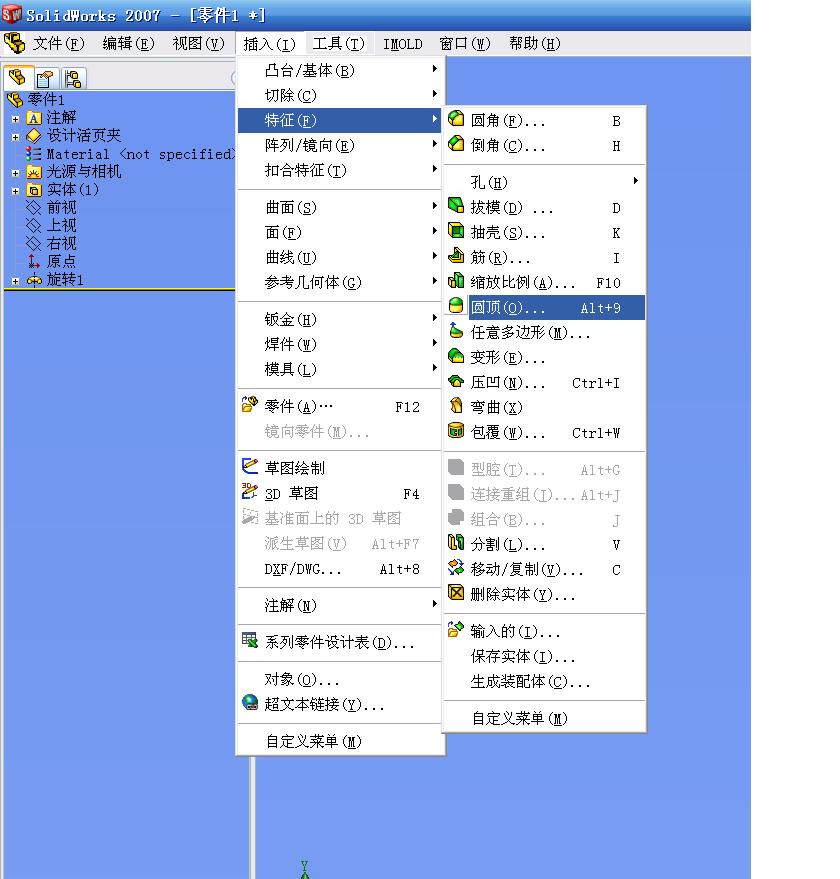Select 零件1 root in design tree
The height and width of the screenshot is (879, 840).
(46, 100)
